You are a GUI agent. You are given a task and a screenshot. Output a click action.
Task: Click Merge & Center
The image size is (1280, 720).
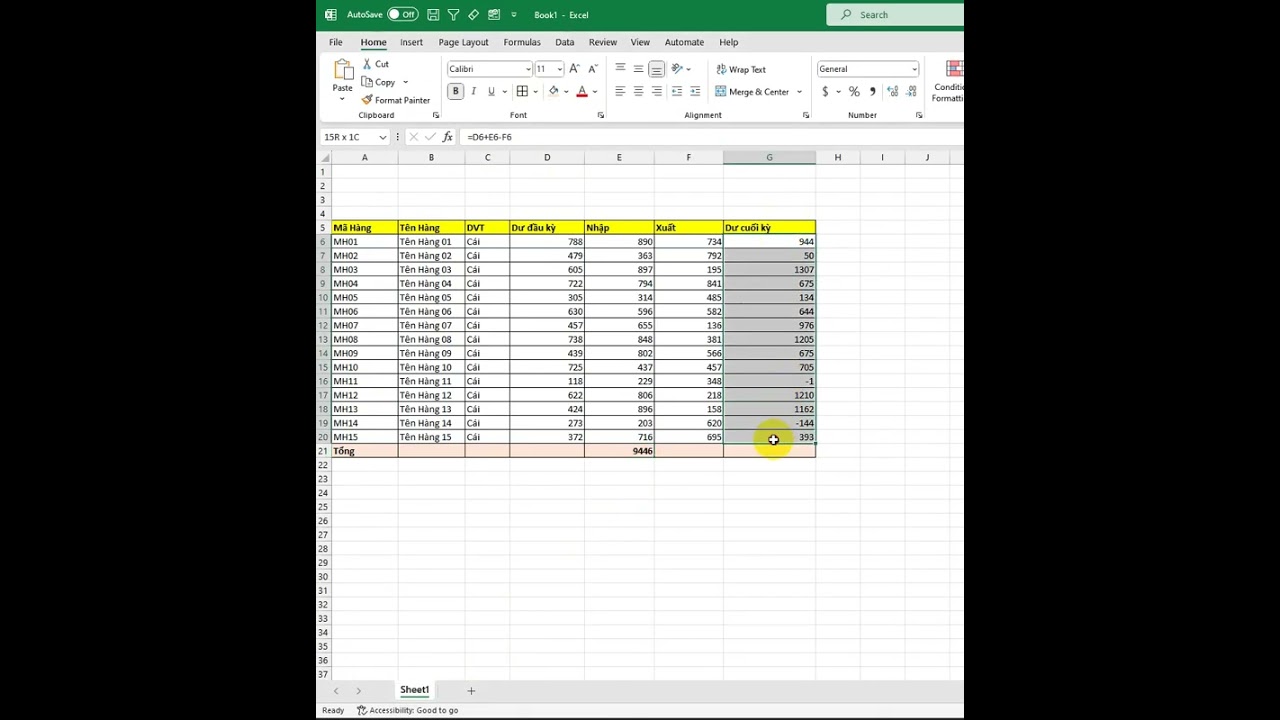753,91
